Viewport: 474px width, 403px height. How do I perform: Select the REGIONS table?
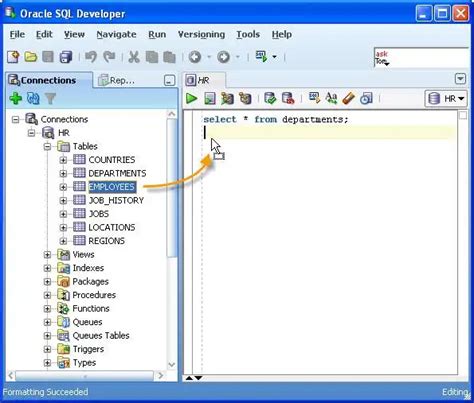coord(106,241)
